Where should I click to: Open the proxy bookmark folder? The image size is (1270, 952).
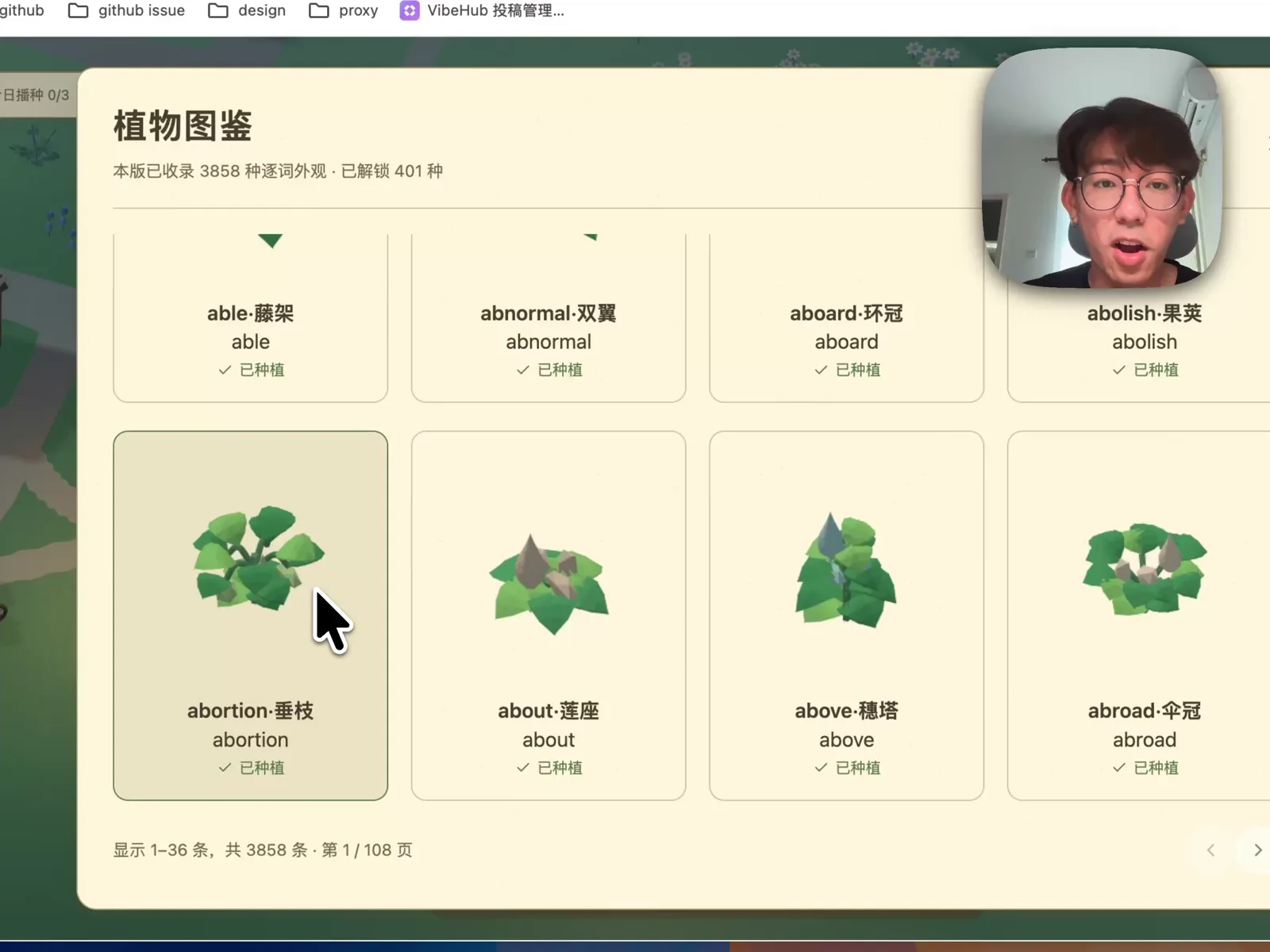pyautogui.click(x=344, y=10)
